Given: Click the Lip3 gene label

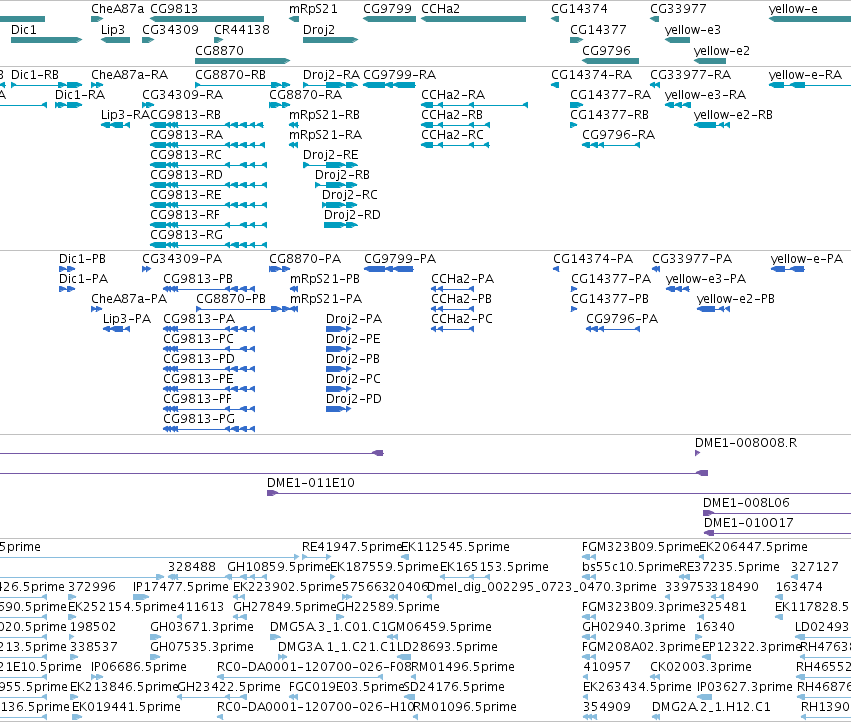Looking at the screenshot, I should tap(113, 29).
